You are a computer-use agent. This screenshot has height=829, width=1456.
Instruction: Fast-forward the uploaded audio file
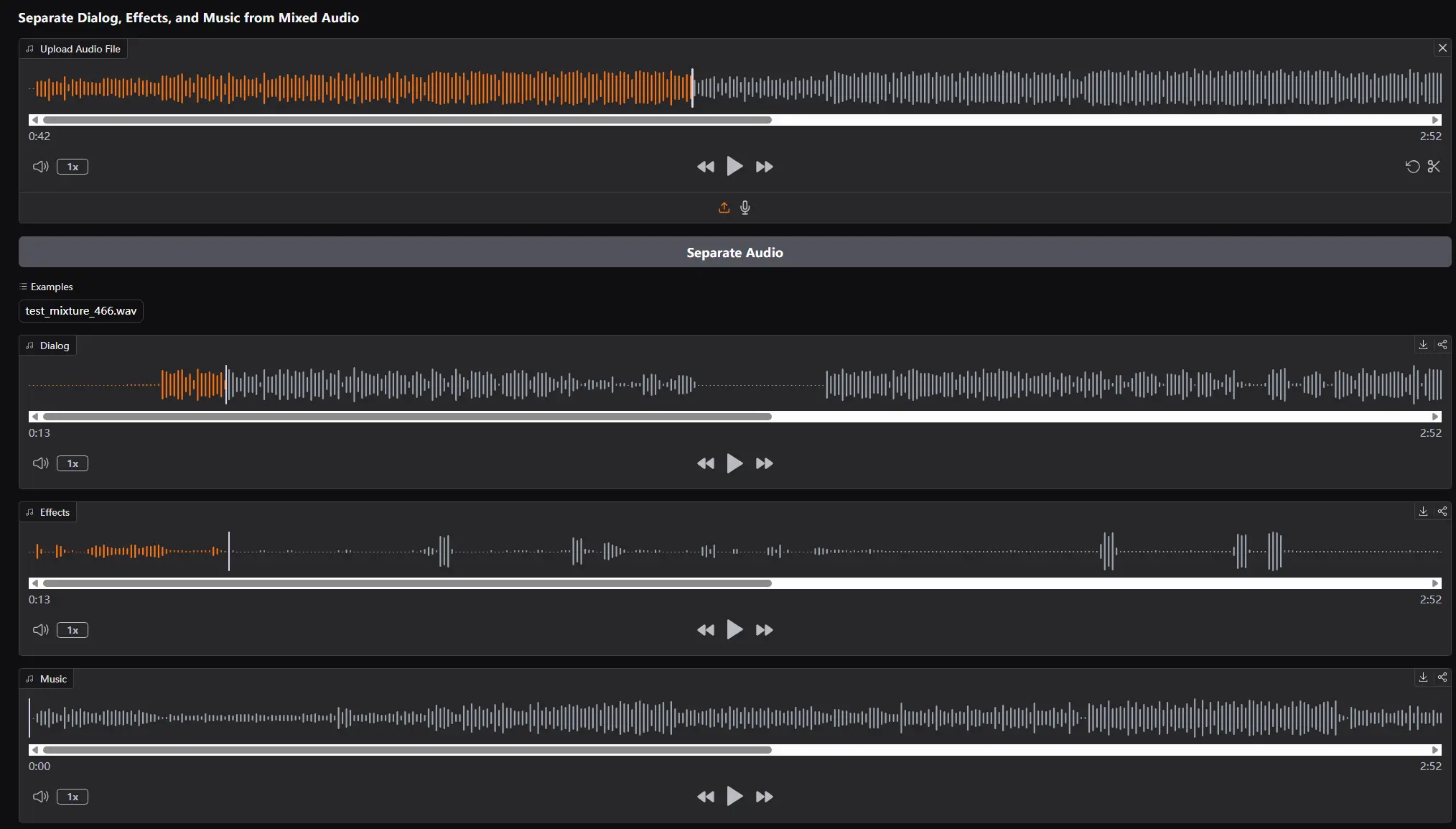(x=765, y=167)
